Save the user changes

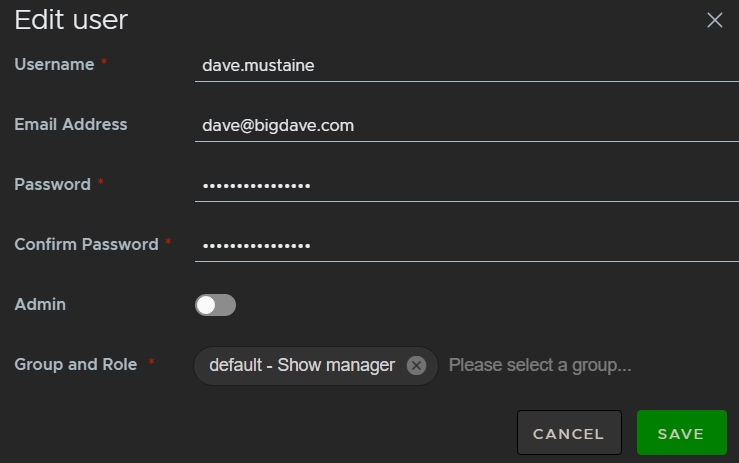click(x=681, y=434)
